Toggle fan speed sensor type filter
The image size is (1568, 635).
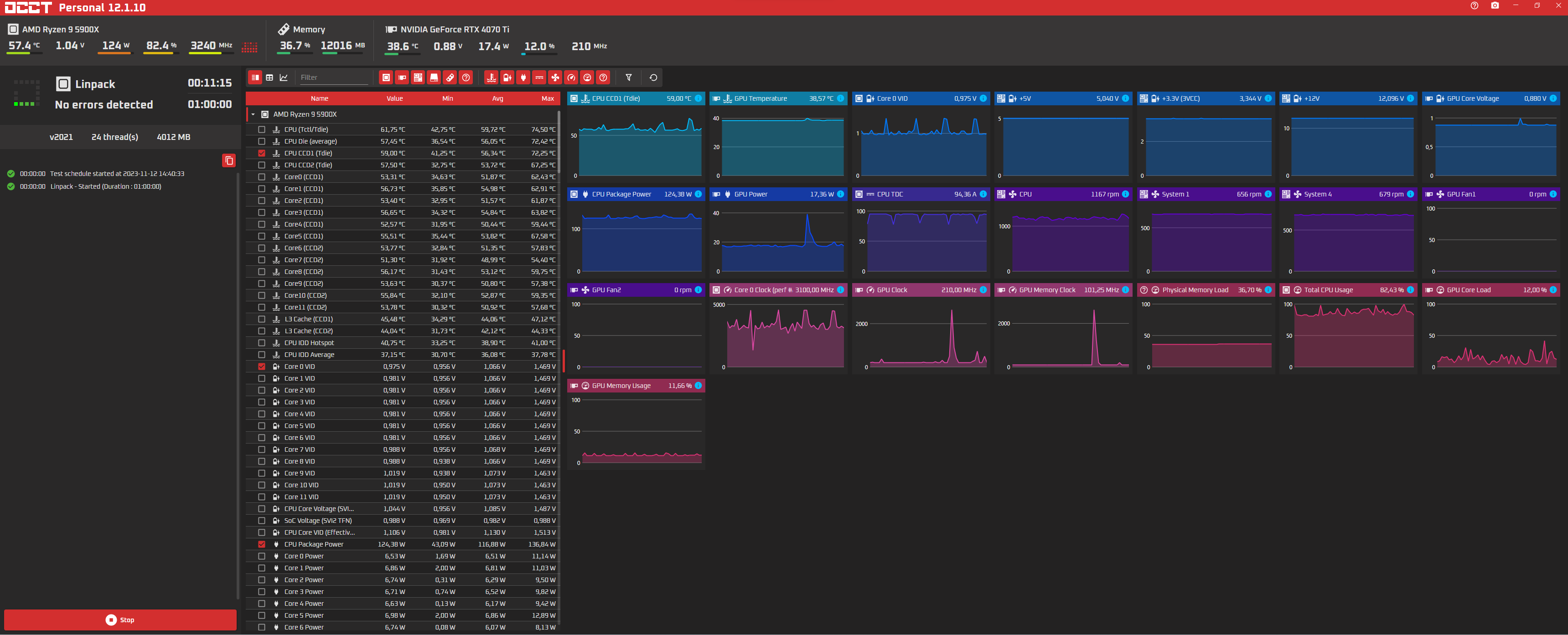(555, 77)
